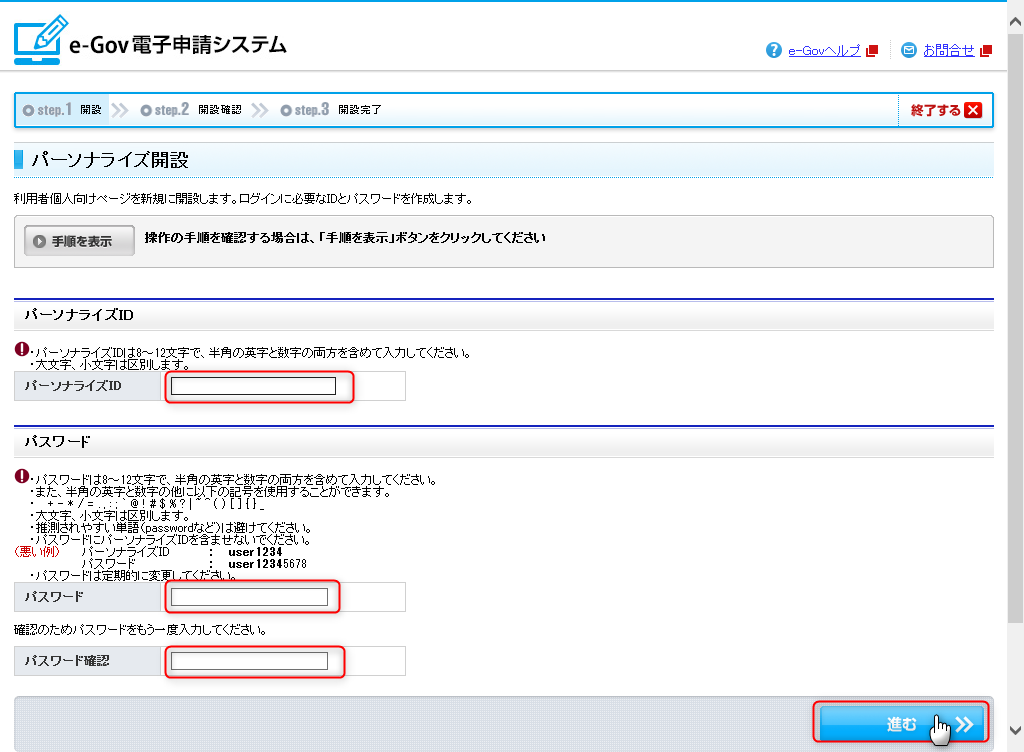
Task: Proceed with the 進む button
Action: (901, 724)
